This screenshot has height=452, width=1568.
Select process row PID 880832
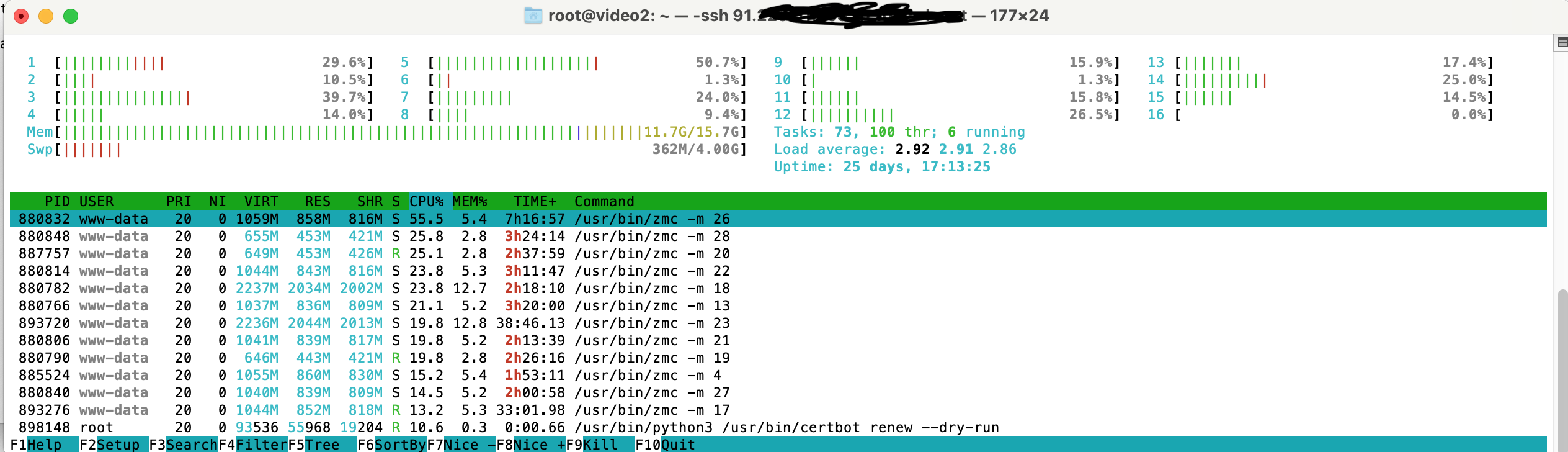[x=778, y=219]
